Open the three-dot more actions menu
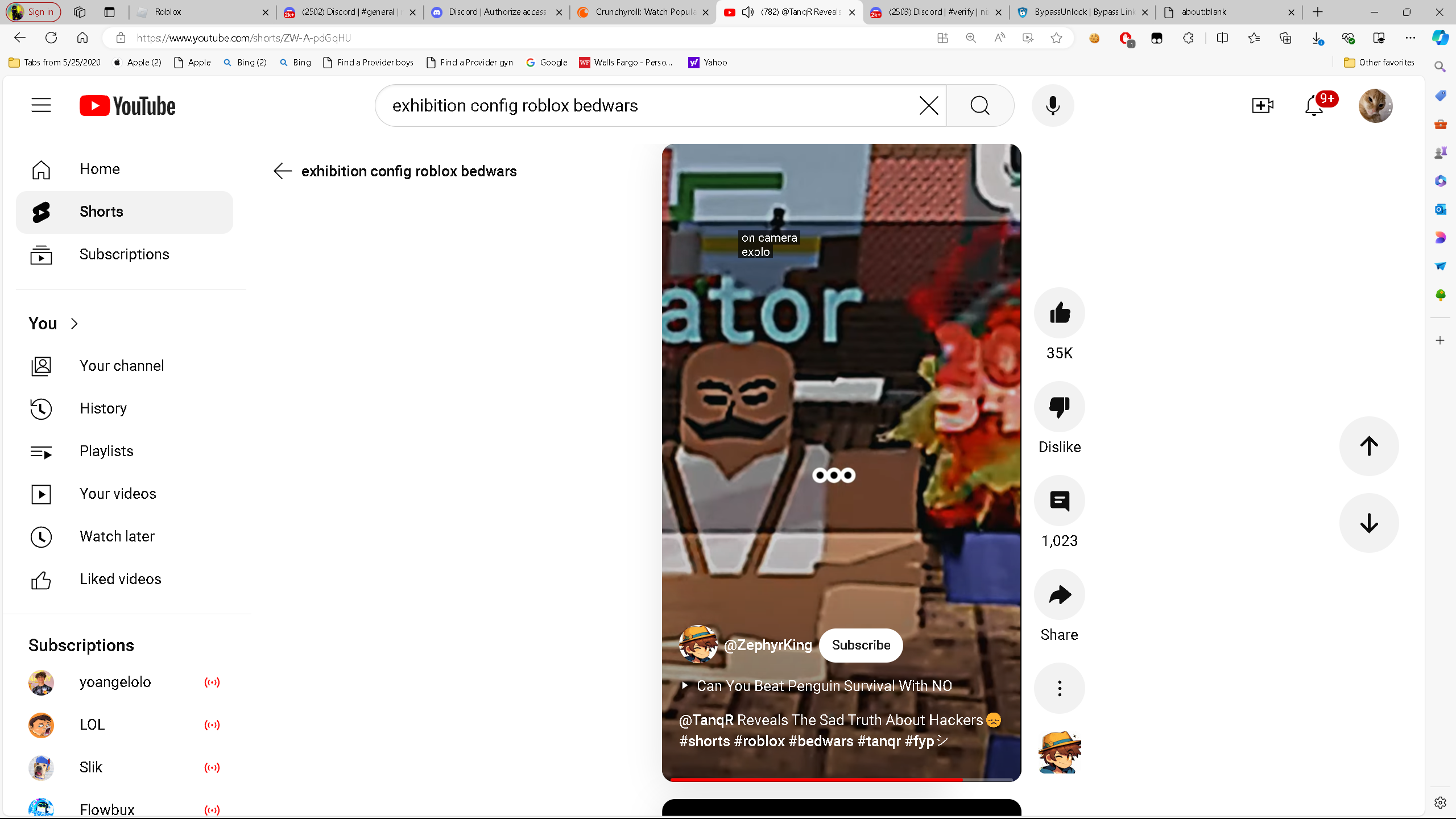 1059,688
